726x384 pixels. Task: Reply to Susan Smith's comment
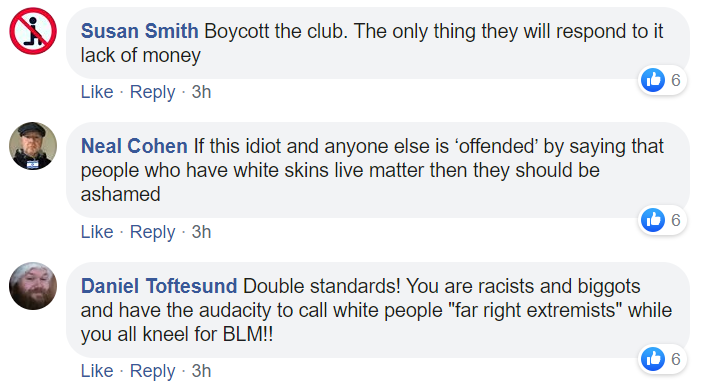152,92
